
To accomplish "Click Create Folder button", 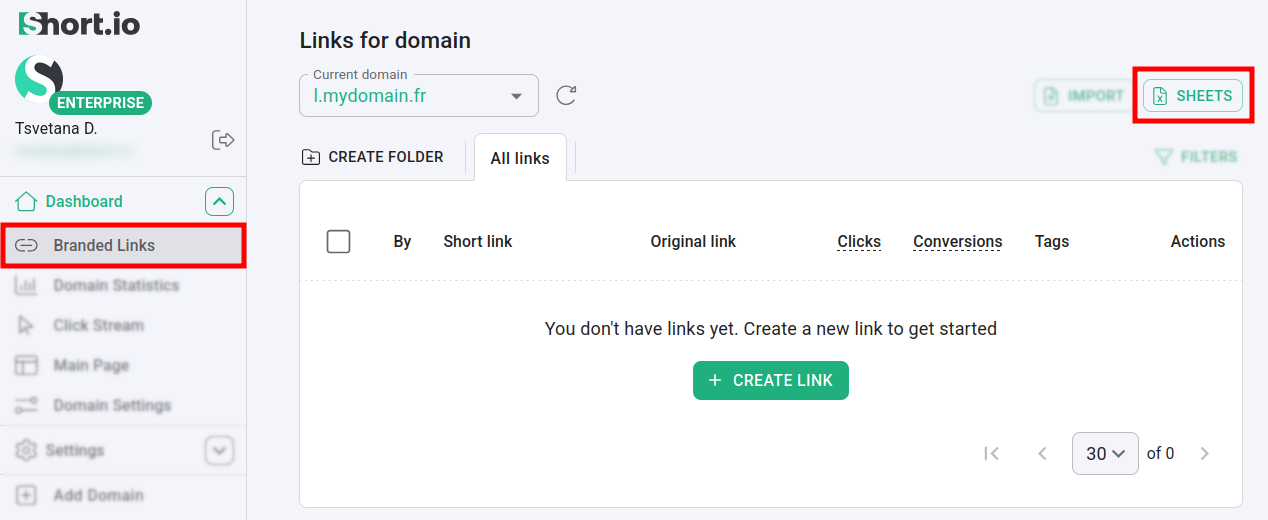I will (373, 157).
